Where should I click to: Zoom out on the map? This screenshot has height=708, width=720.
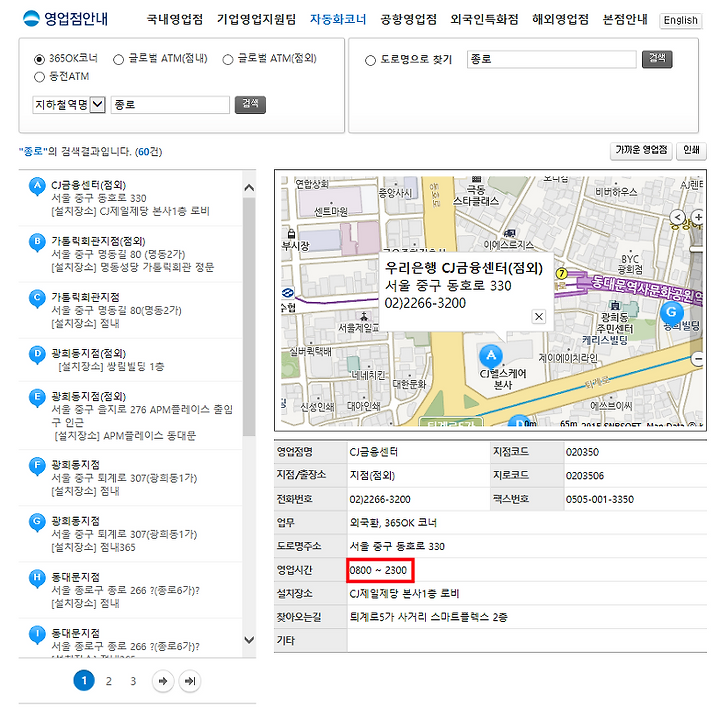pos(698,359)
